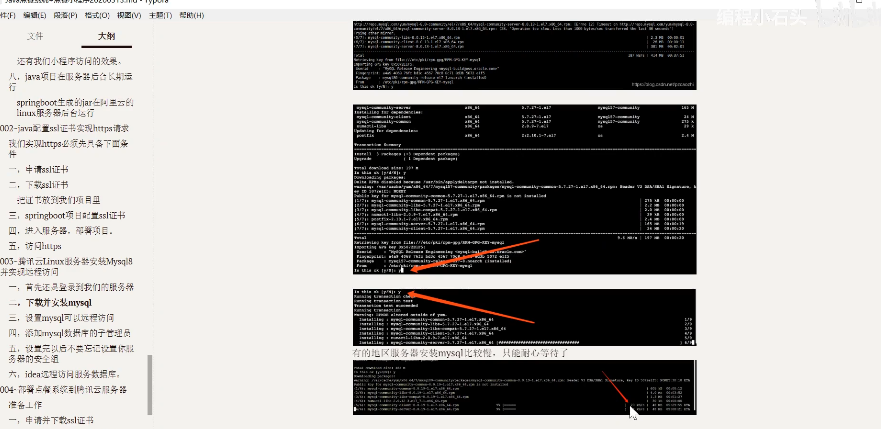Select bold outline item 二，下载并安装mysql
Image resolution: width=881 pixels, height=429 pixels.
51,303
